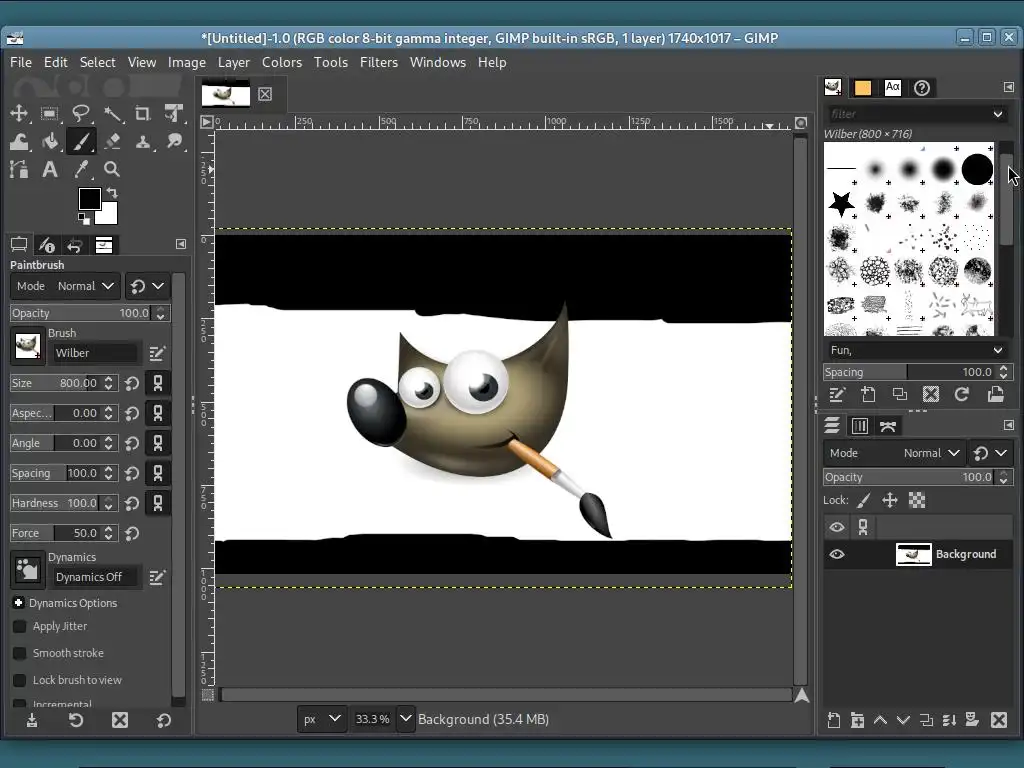The image size is (1024, 768).
Task: Duplicate the selected brush
Action: tap(899, 394)
